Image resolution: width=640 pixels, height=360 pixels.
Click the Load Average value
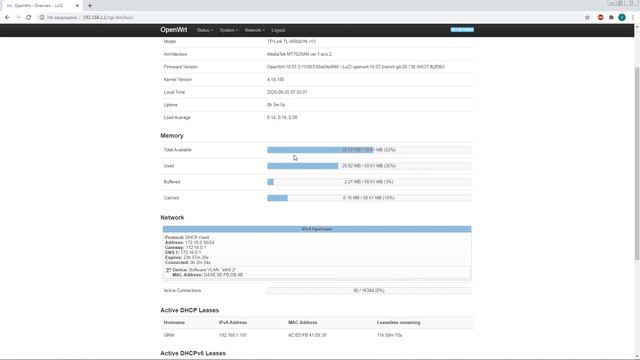point(282,118)
